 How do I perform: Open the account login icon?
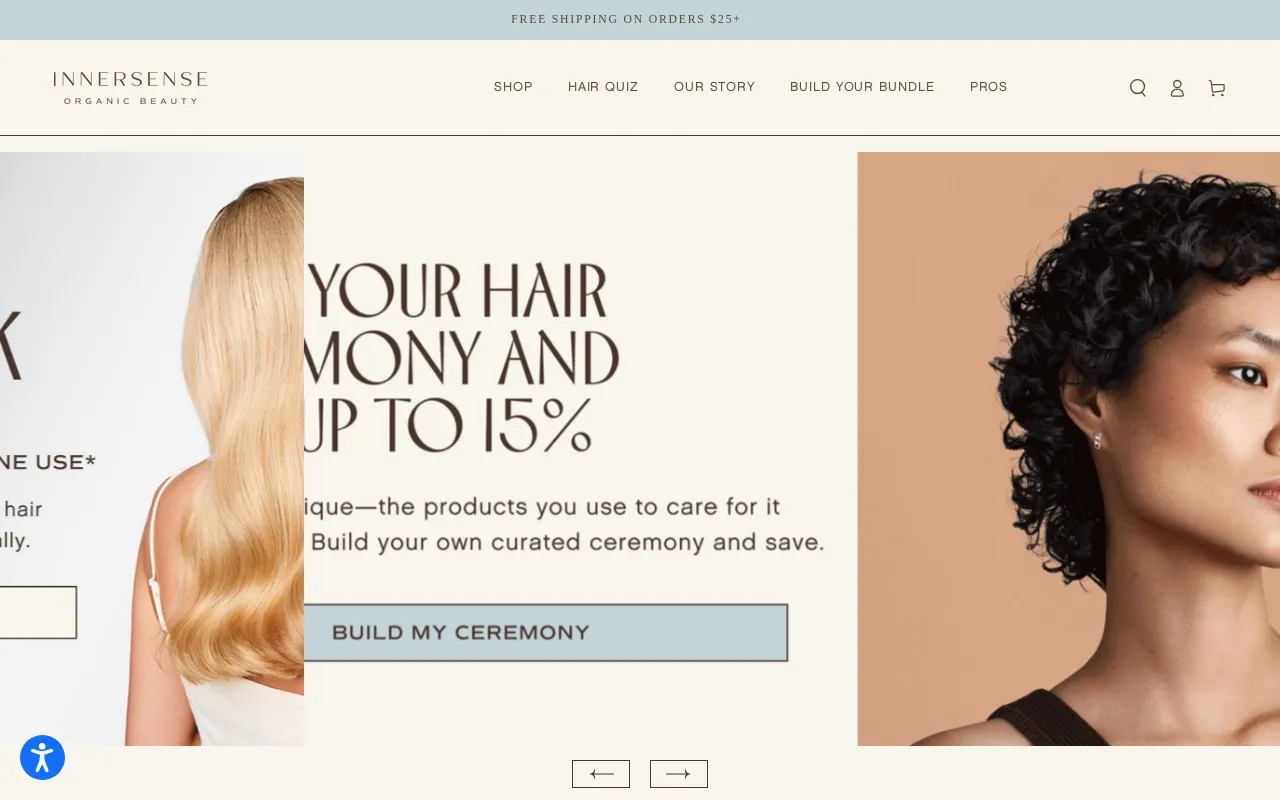point(1177,88)
